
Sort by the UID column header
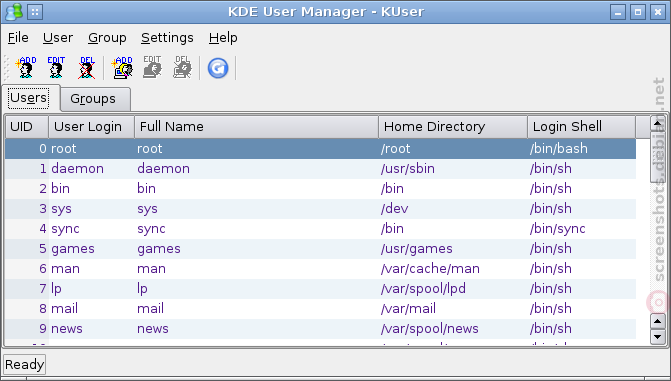[x=27, y=127]
